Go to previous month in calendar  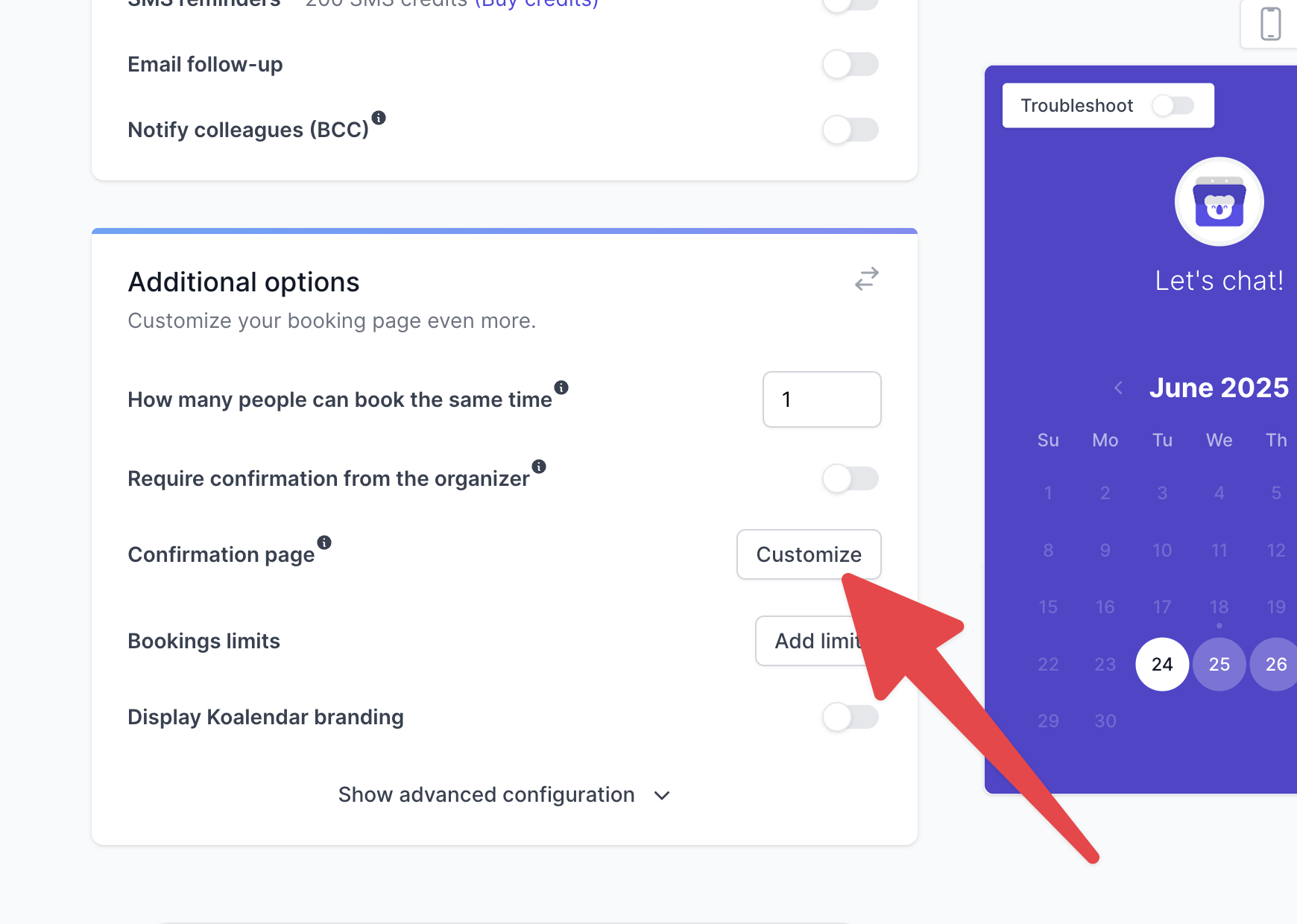[1118, 387]
